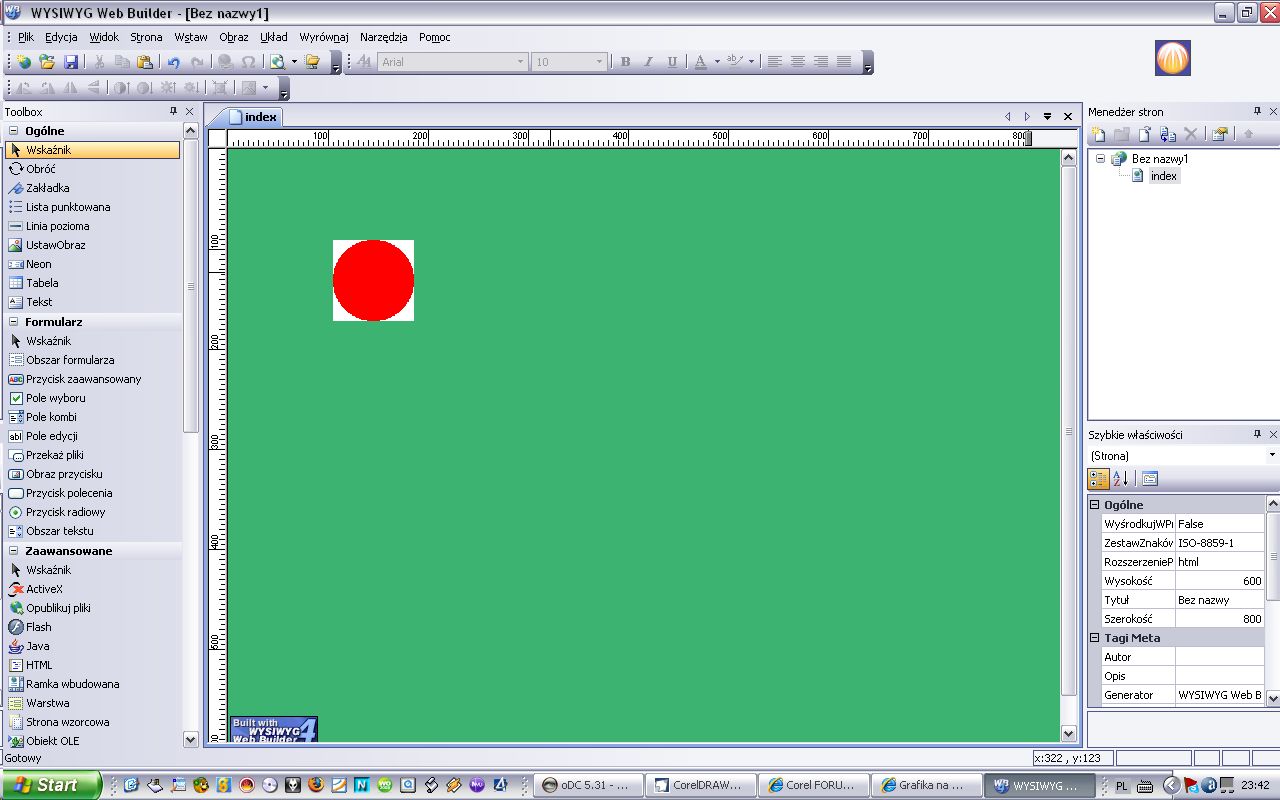Screen dimensions: 1280x800
Task: Switch properties to alphabetical sort view
Action: point(1121,479)
